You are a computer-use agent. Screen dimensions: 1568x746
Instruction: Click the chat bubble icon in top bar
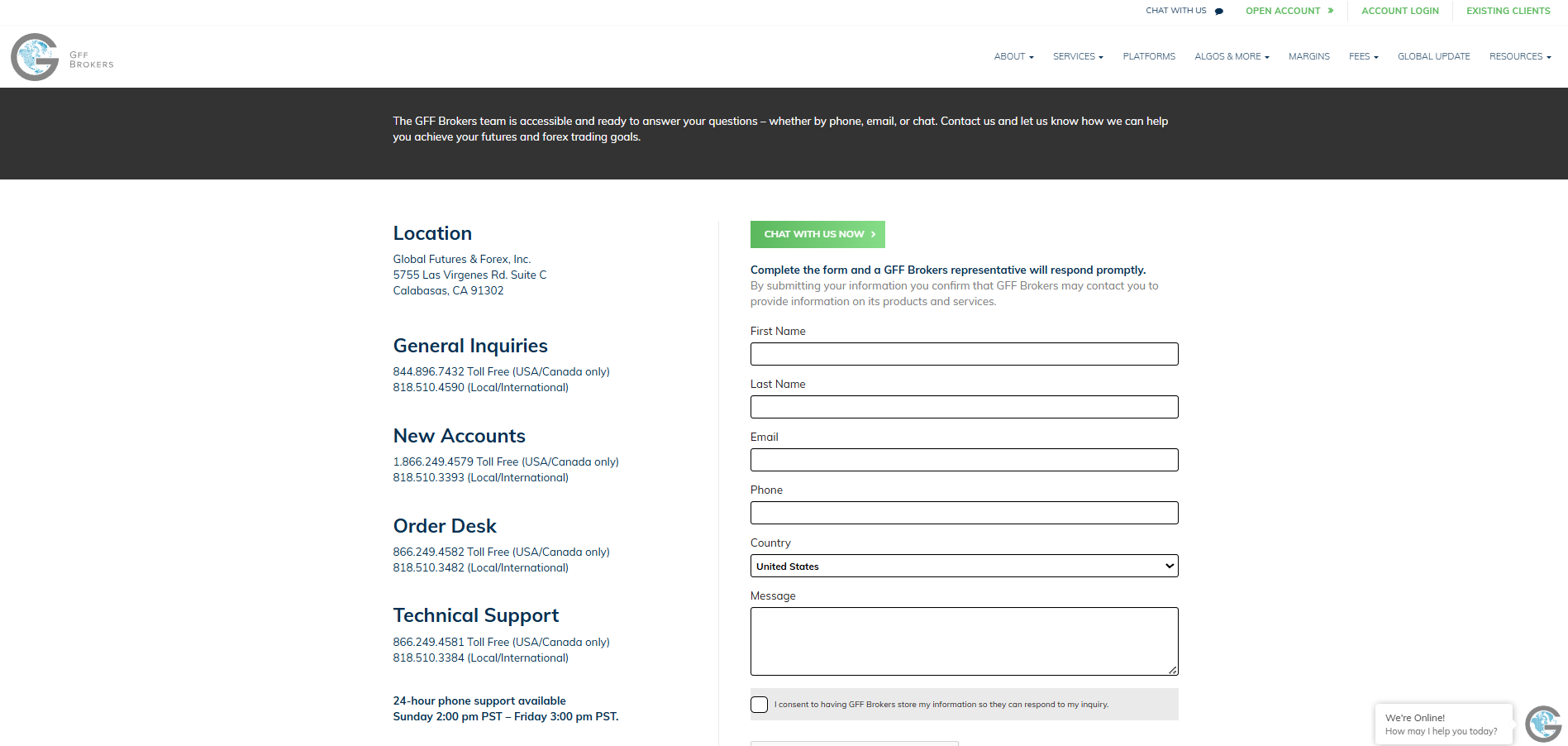1218,12
